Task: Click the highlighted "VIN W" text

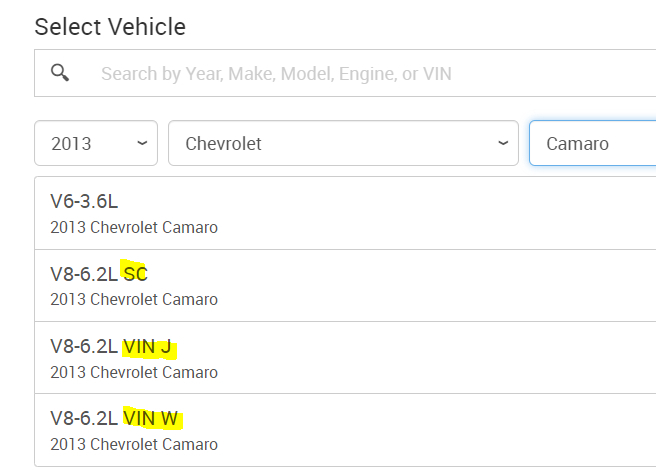Action: [x=151, y=419]
